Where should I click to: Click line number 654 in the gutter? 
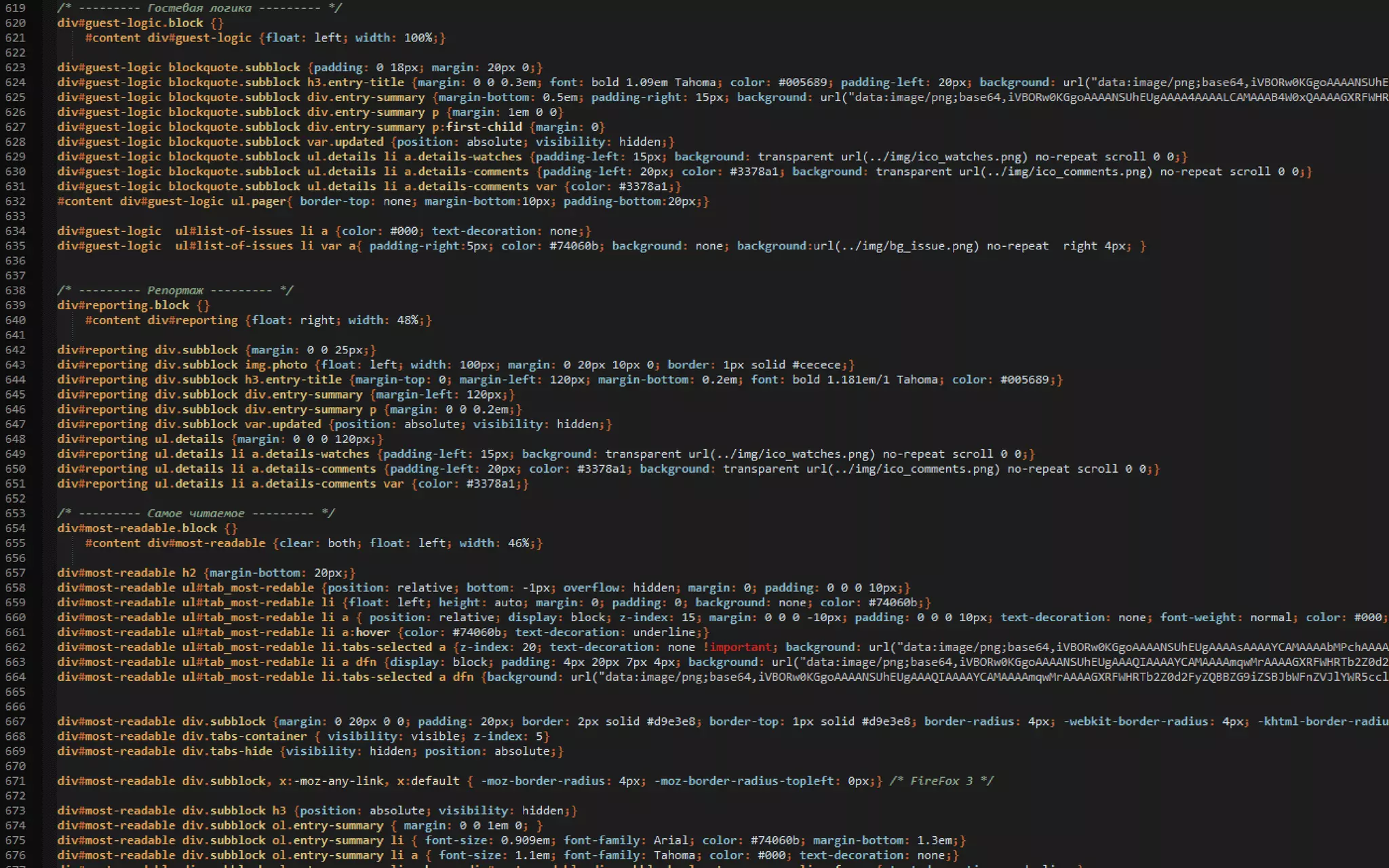(15, 528)
